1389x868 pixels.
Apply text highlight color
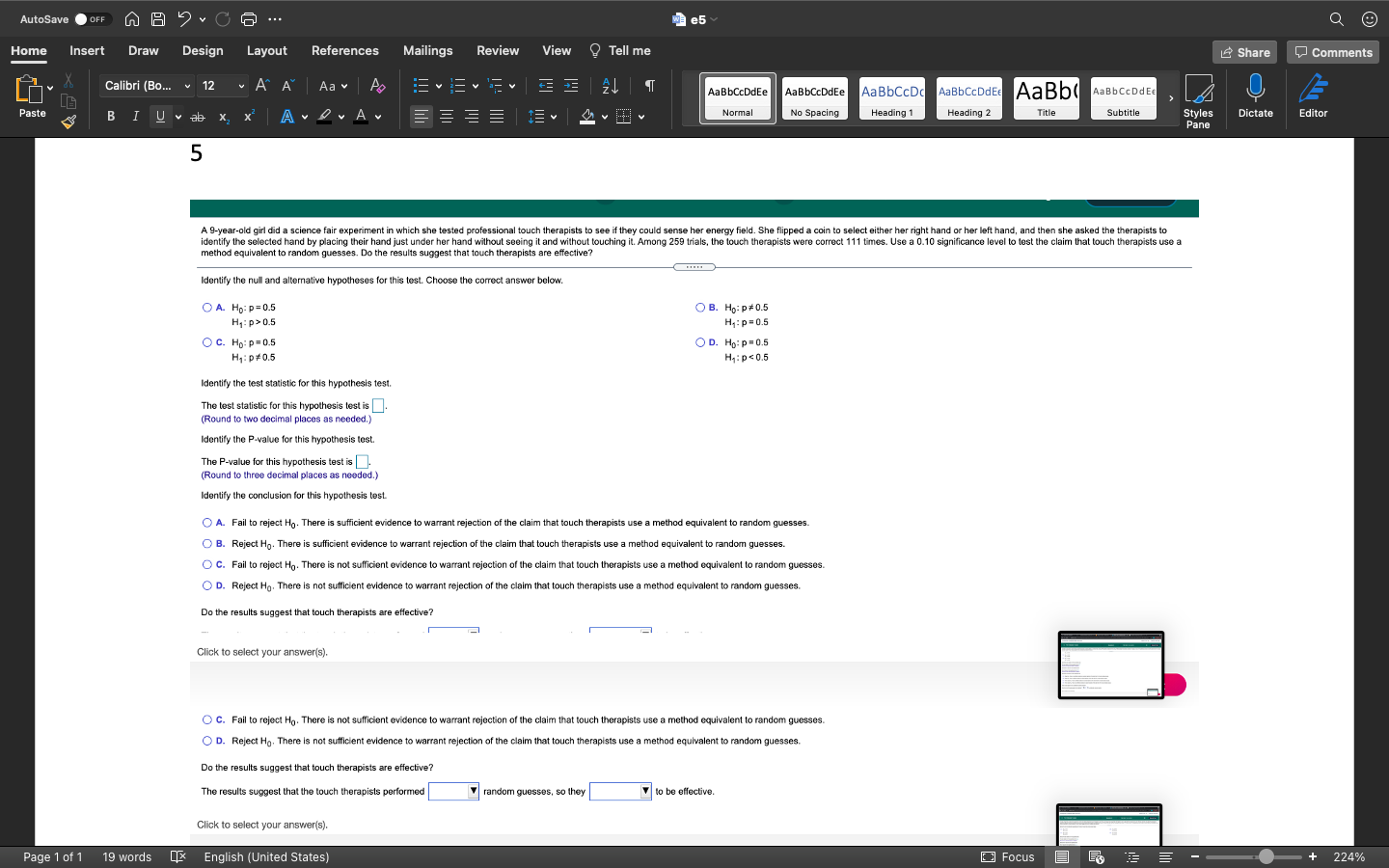pyautogui.click(x=324, y=117)
